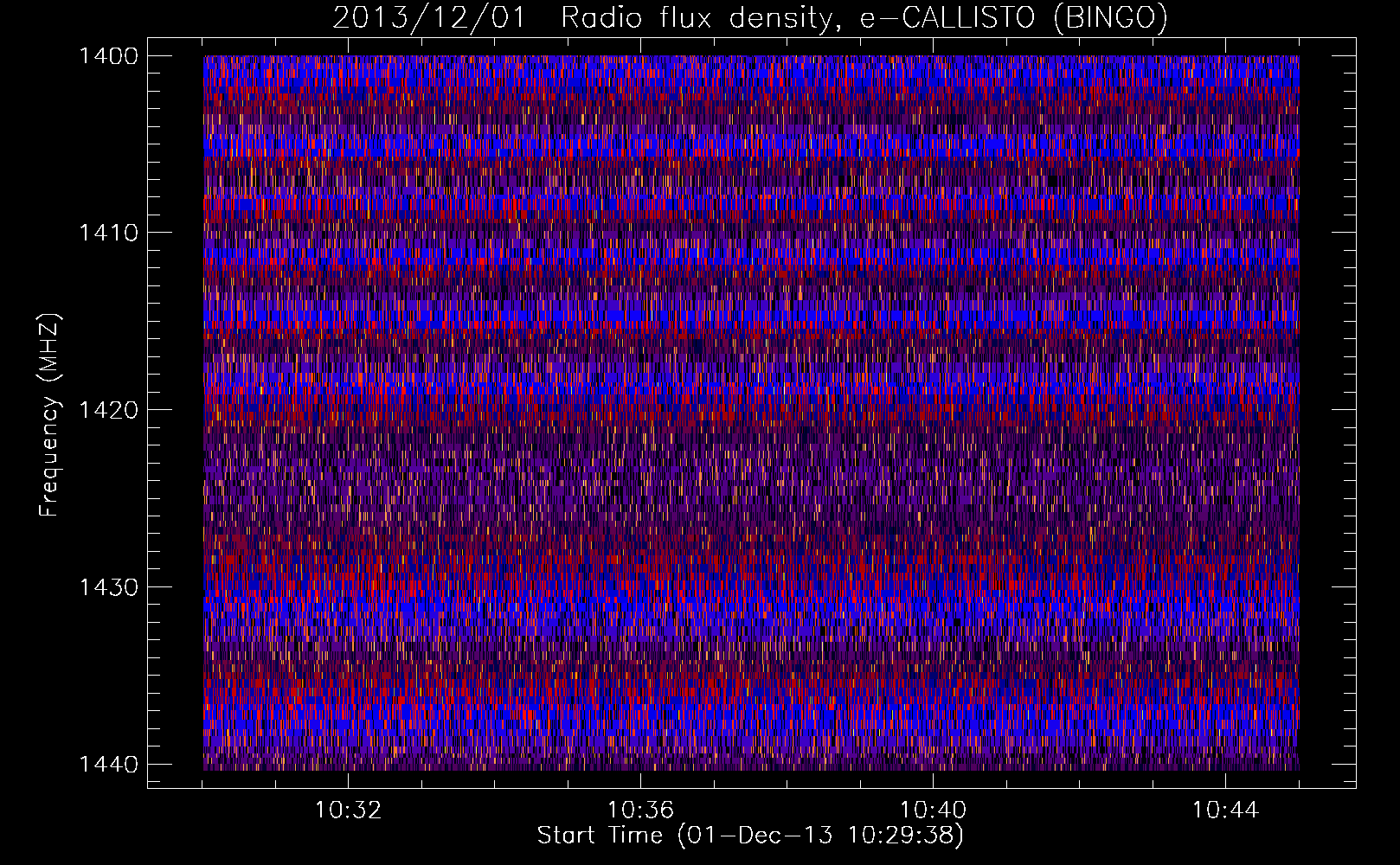Click the 10:32 time tick label

(x=348, y=811)
